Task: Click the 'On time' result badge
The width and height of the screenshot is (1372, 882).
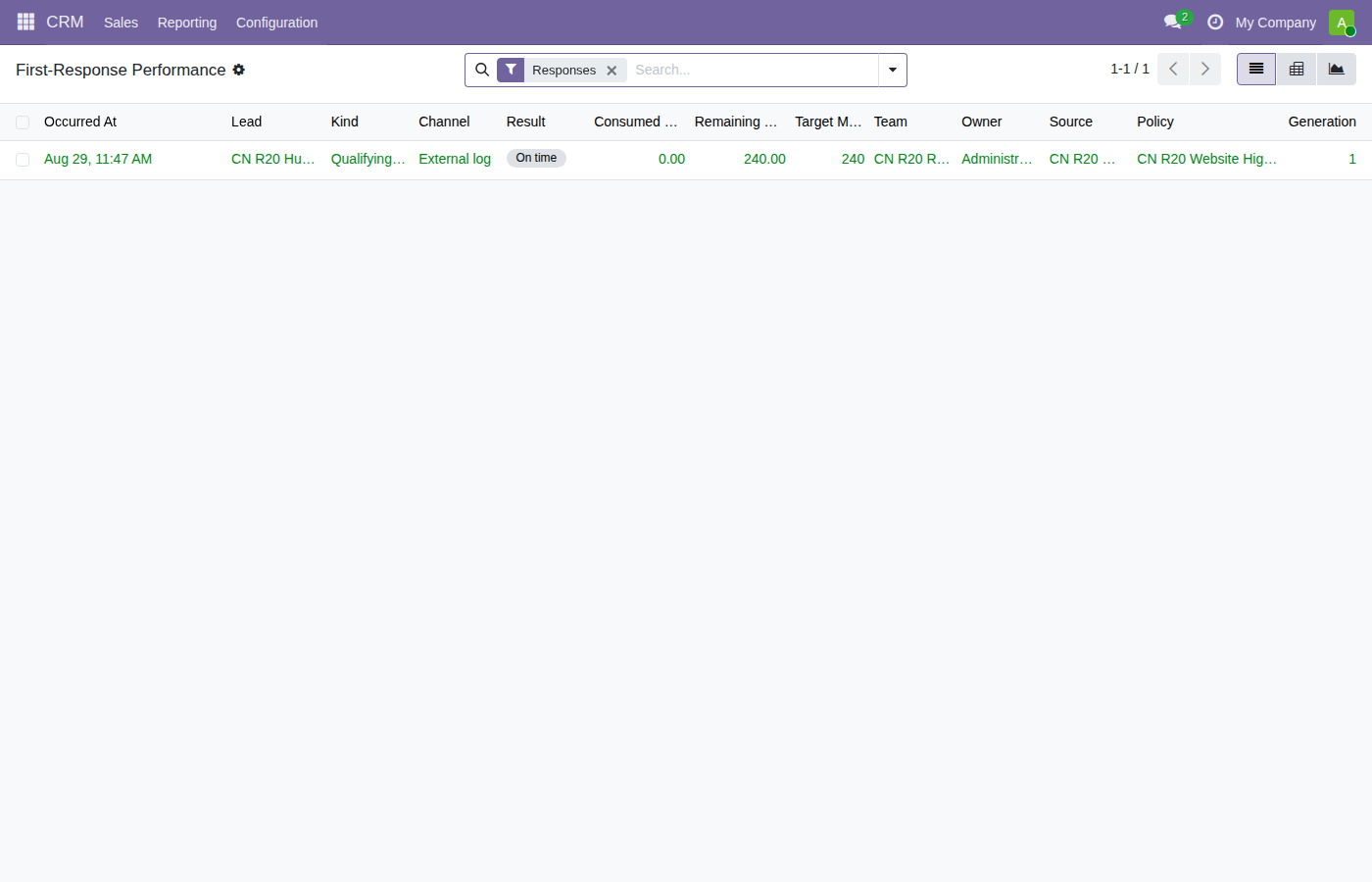Action: [x=536, y=158]
